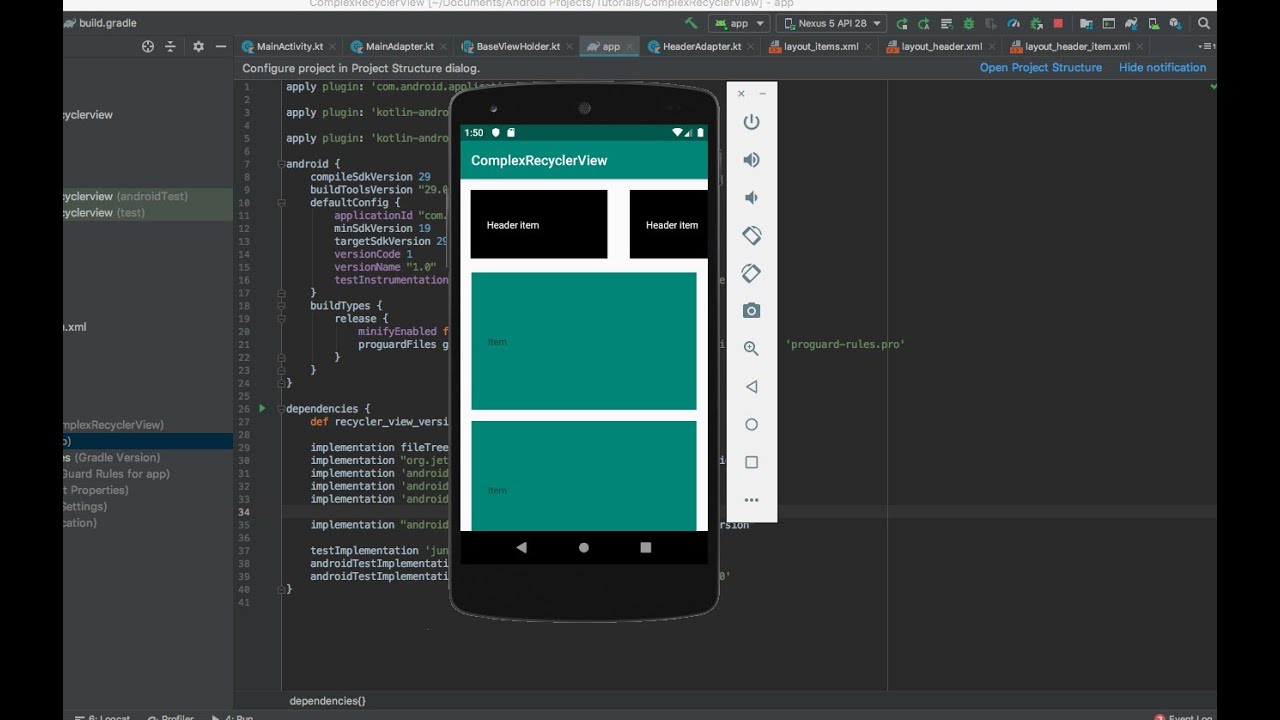The image size is (1280, 720).
Task: Switch to the MainActivity.kt tab
Action: [x=290, y=46]
